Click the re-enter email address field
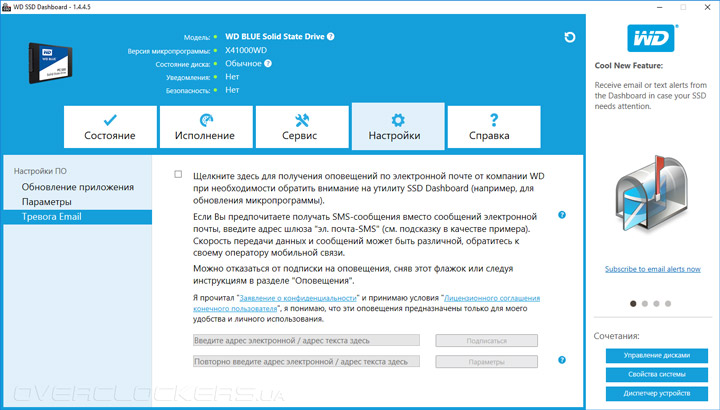The height and width of the screenshot is (410, 720). point(306,361)
